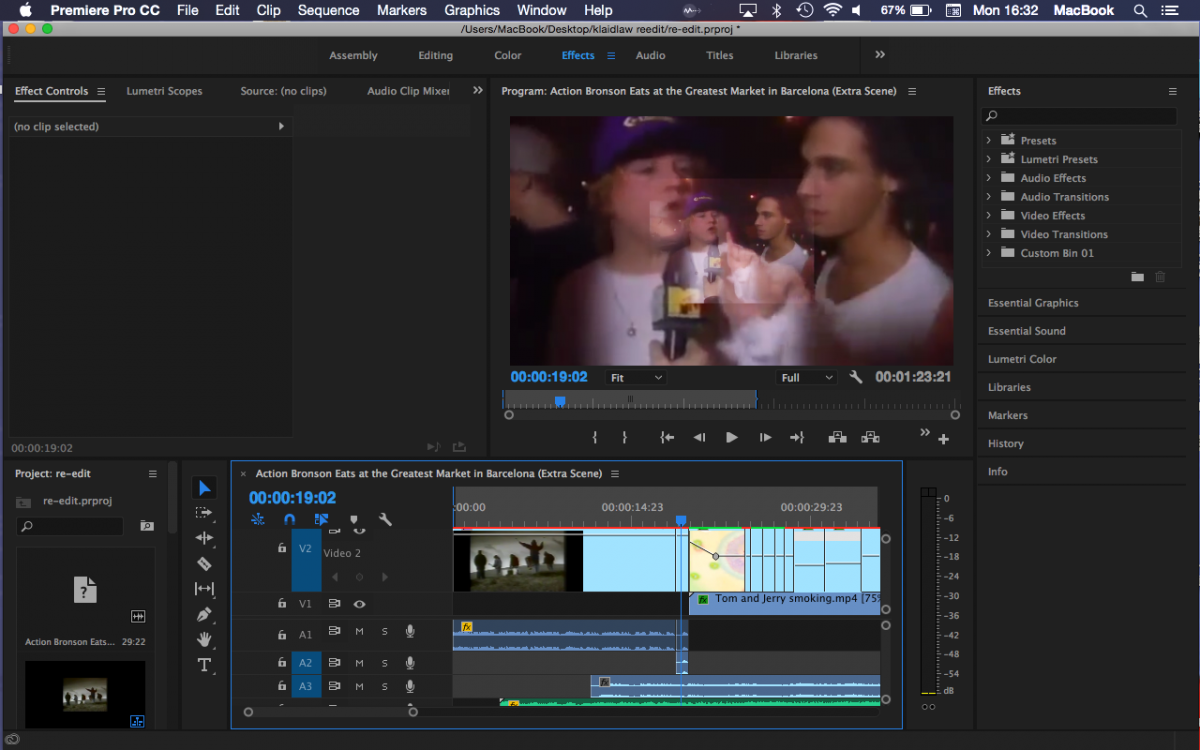Open the Fit zoom level dropdown

[x=636, y=378]
